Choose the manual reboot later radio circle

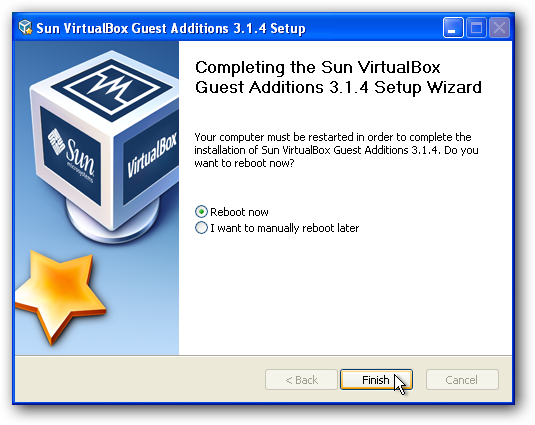(x=201, y=228)
